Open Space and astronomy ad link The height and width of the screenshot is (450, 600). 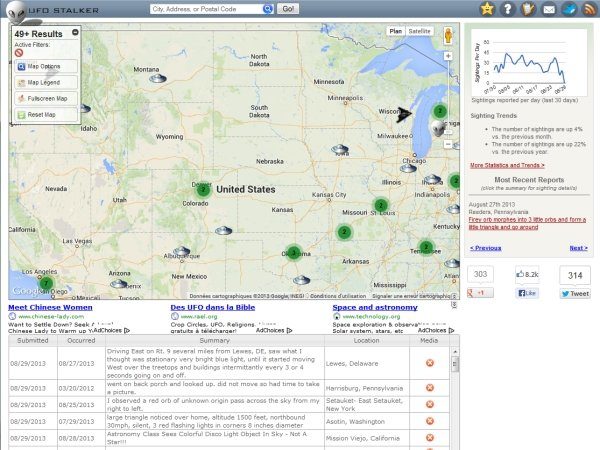(375, 307)
